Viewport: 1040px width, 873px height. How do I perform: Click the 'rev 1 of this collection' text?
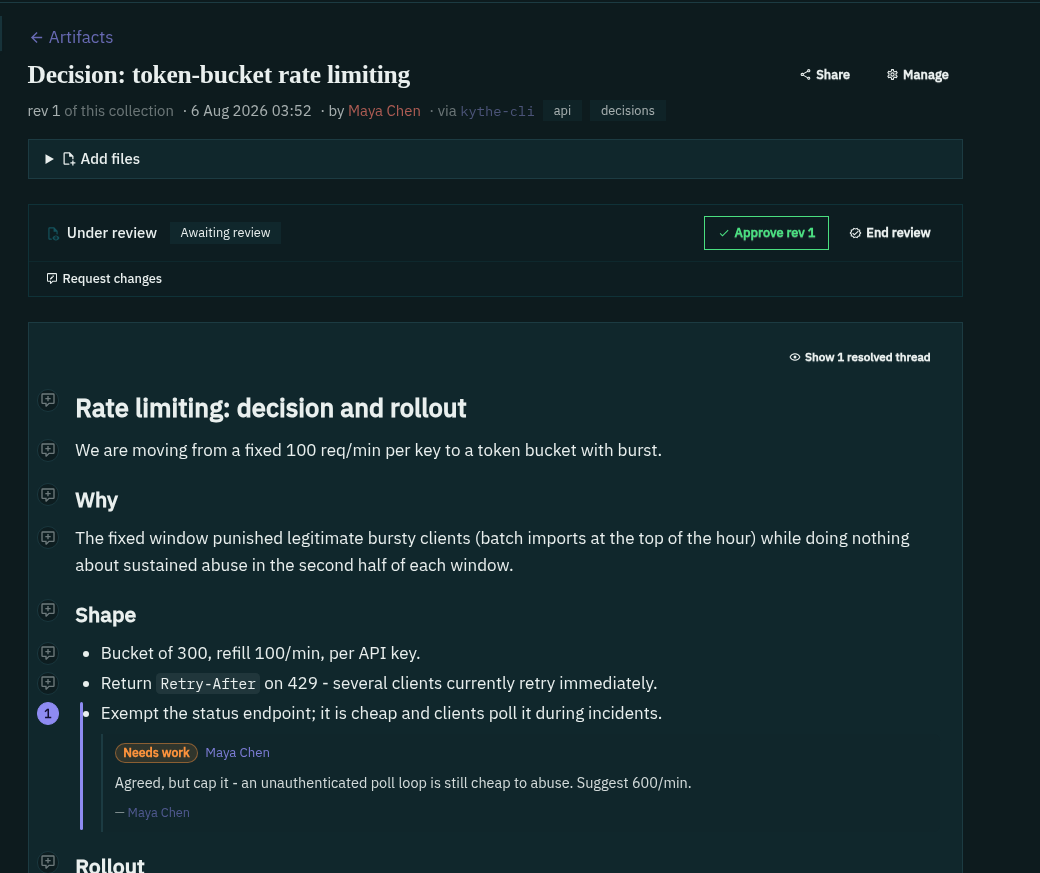(x=101, y=111)
